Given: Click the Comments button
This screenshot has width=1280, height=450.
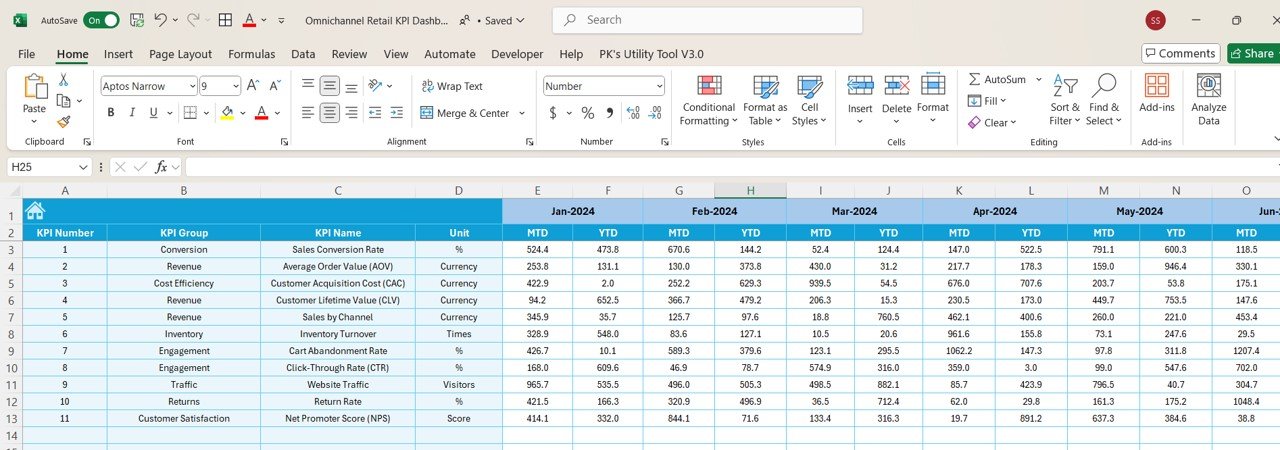Looking at the screenshot, I should [1181, 54].
